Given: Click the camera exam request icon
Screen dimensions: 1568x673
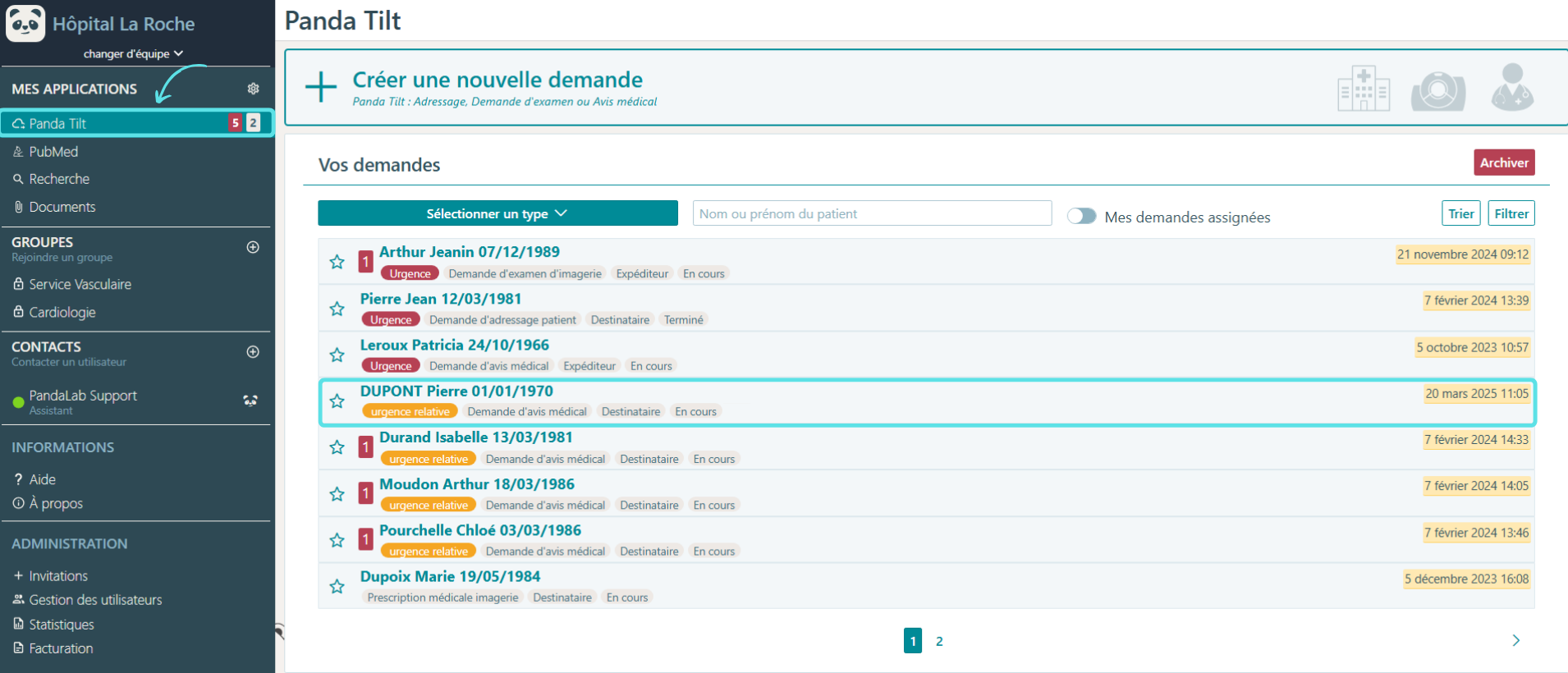Looking at the screenshot, I should tap(1438, 90).
